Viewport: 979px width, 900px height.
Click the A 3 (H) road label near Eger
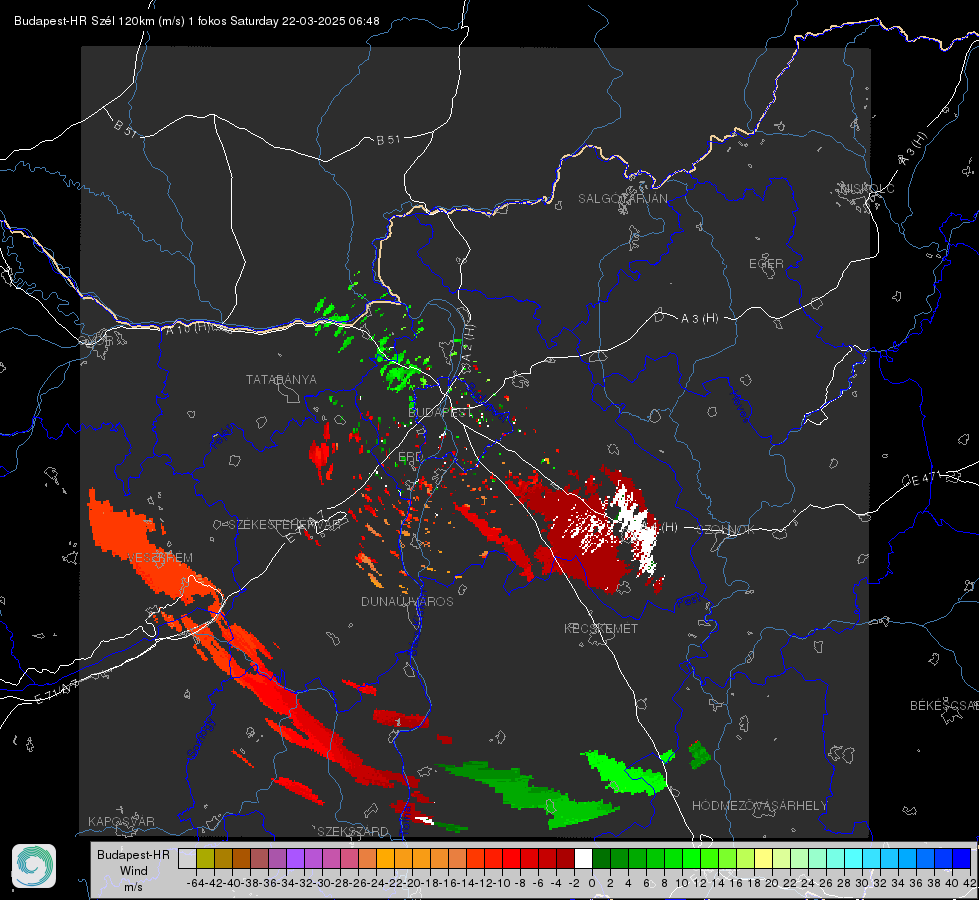(699, 319)
